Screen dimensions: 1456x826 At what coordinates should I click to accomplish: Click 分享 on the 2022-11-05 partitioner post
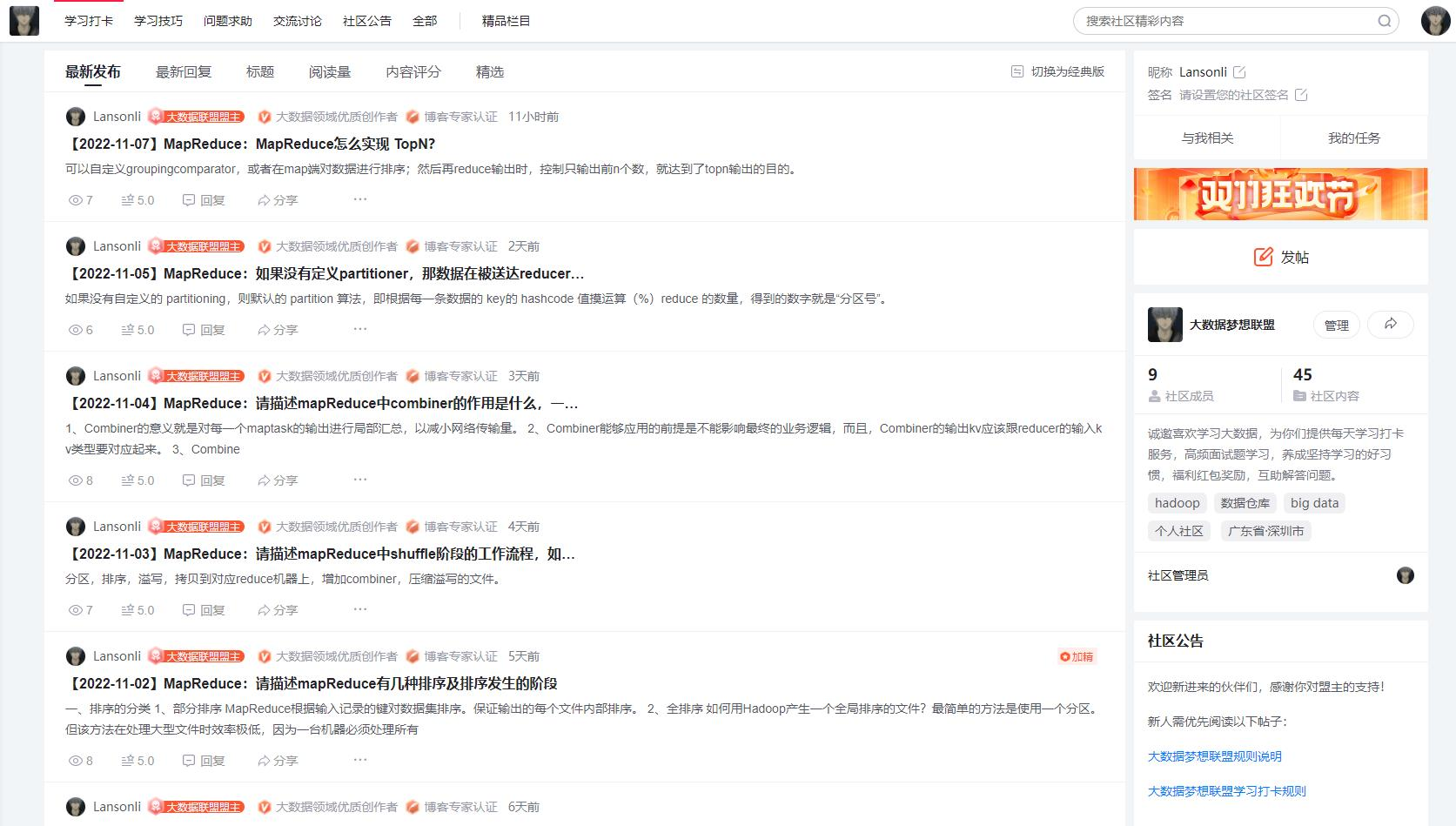coord(278,330)
